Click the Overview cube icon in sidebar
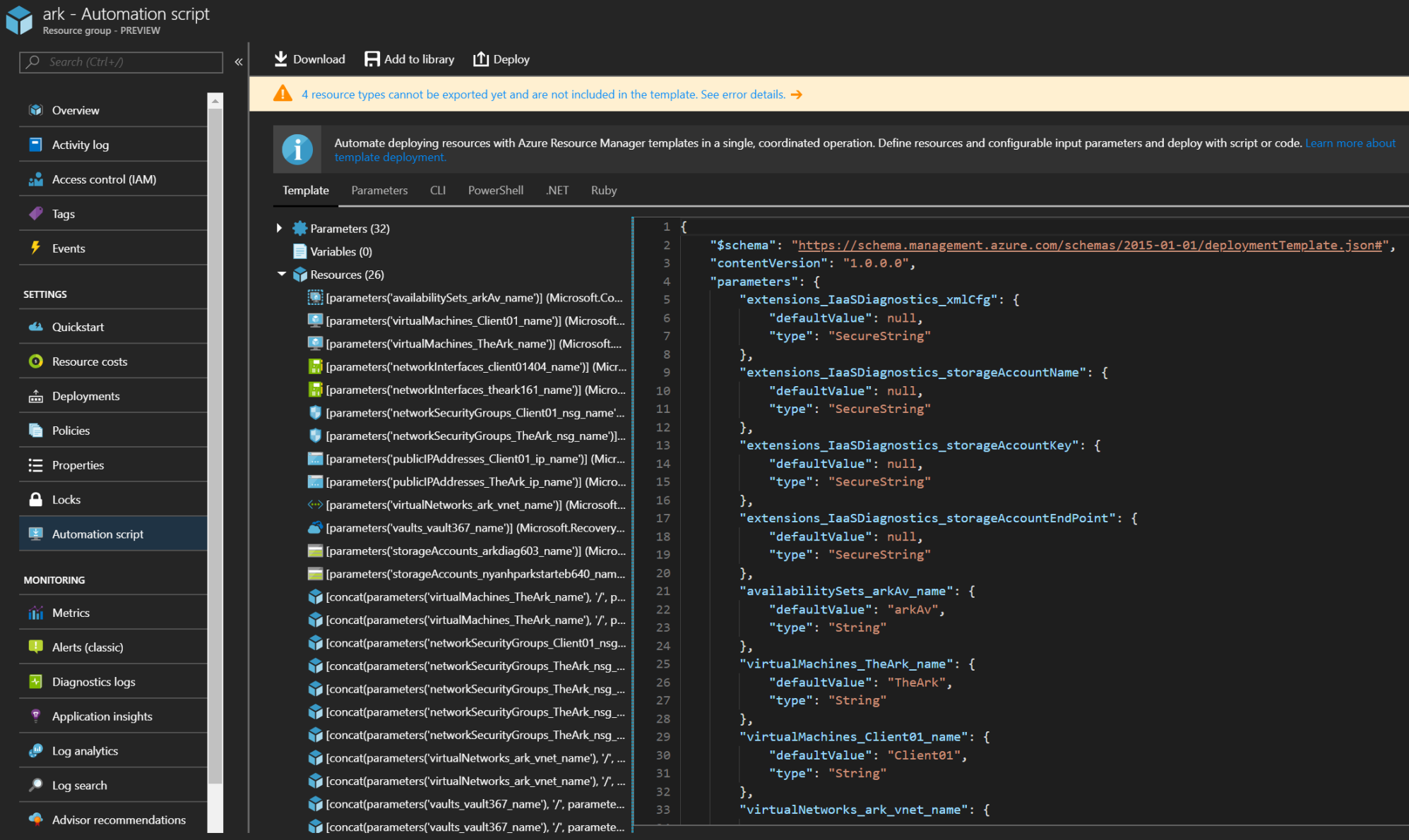 35,110
